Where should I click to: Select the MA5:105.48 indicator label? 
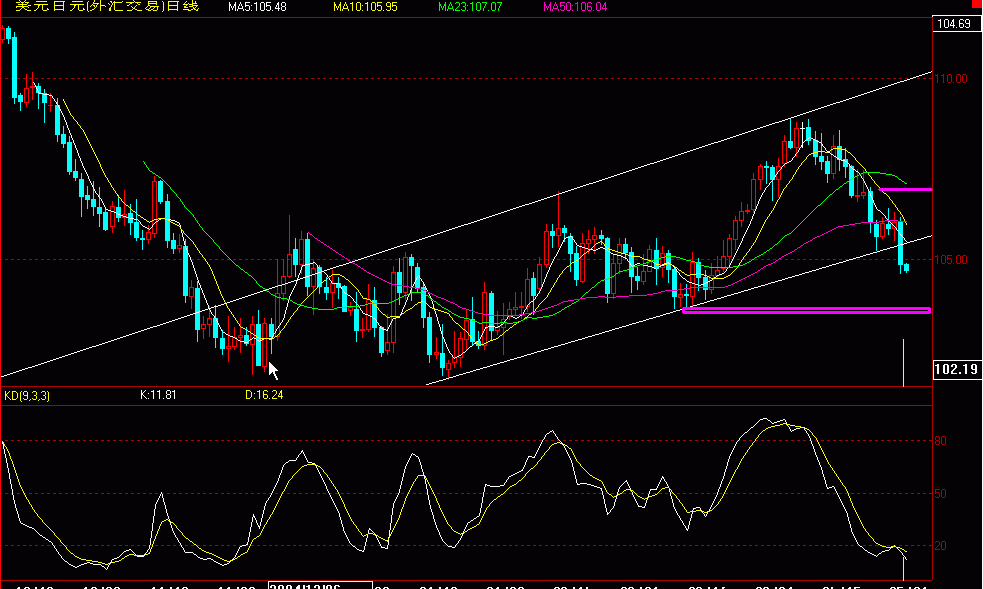coord(257,7)
